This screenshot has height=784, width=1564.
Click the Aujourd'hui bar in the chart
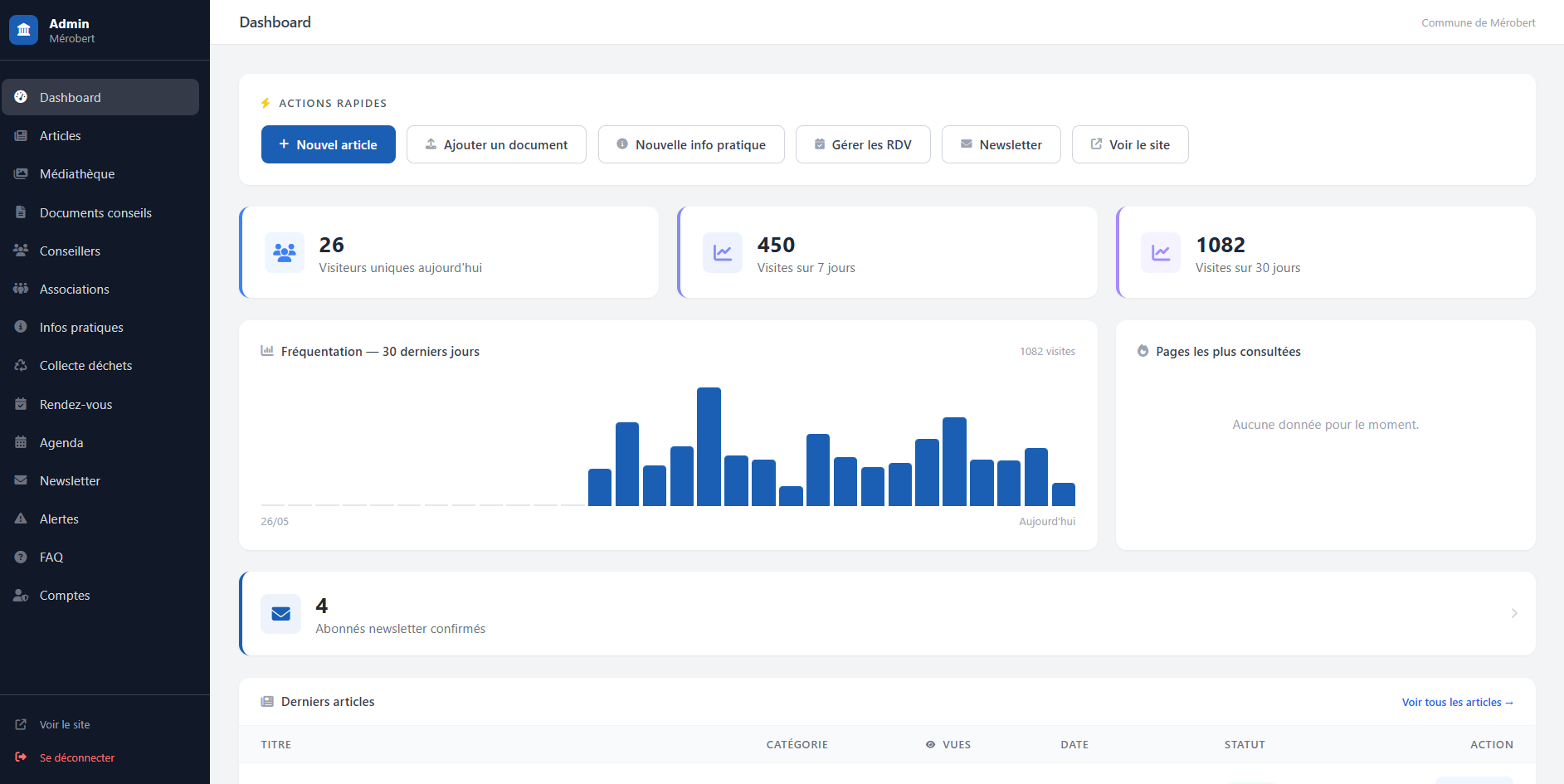point(1064,494)
